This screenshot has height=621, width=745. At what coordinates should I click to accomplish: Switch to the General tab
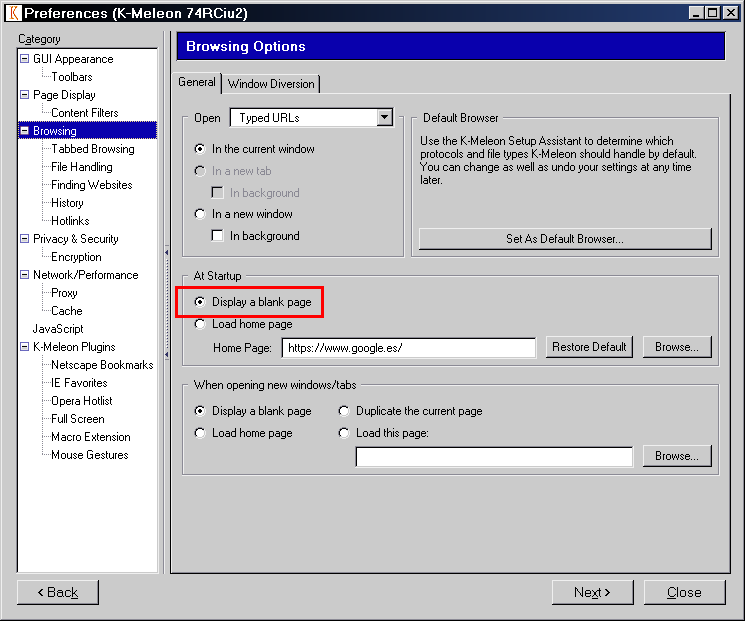click(x=197, y=82)
